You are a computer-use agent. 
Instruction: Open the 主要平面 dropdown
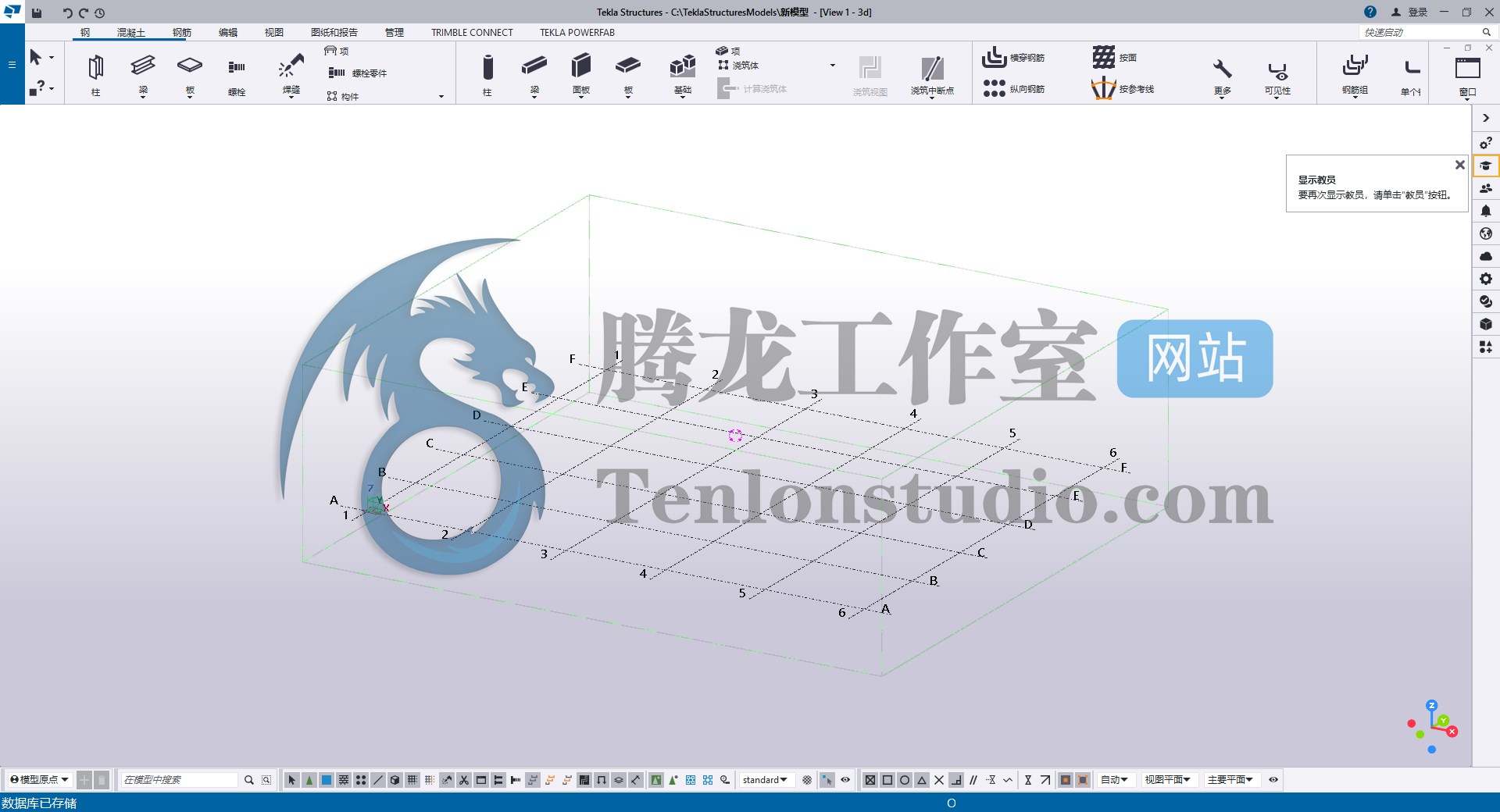[1230, 780]
